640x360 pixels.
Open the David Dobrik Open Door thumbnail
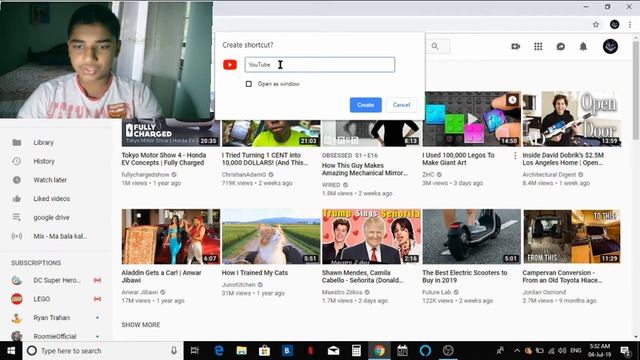(x=572, y=119)
